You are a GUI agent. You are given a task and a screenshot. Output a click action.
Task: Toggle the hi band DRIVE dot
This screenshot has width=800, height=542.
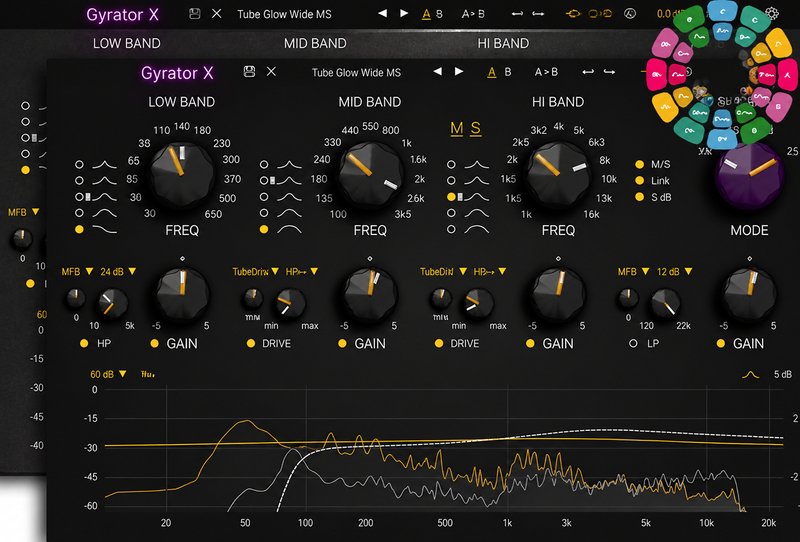439,343
